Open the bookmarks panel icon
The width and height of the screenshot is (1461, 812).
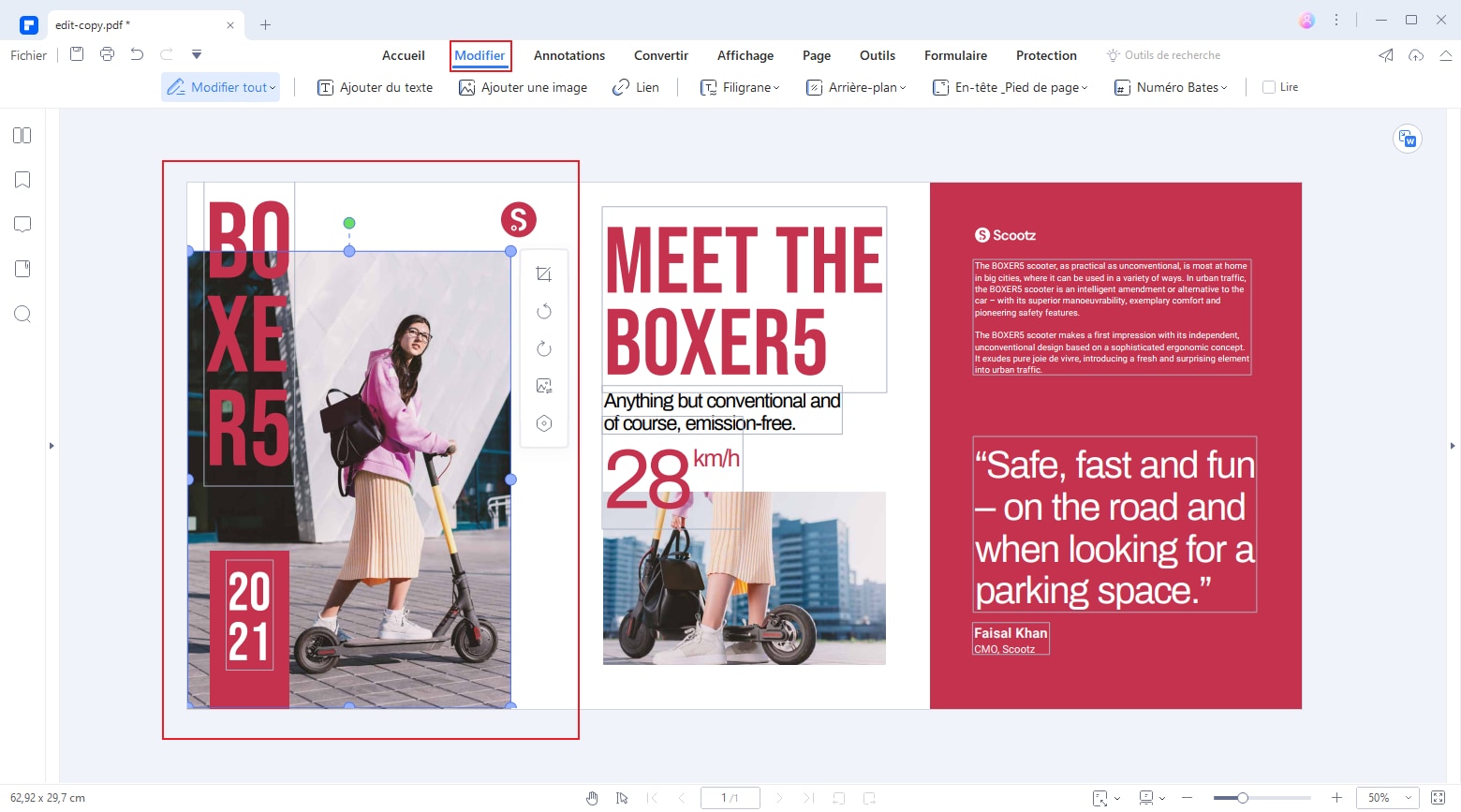point(22,180)
